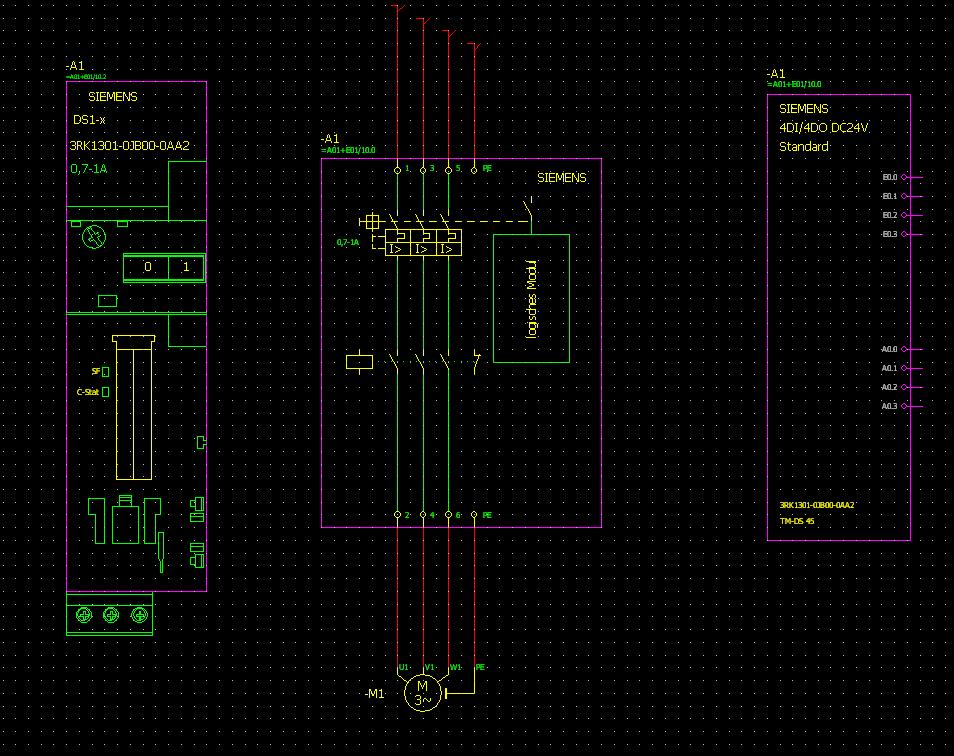
Task: Select bottom terminal 4 of motor starter
Action: (x=423, y=515)
